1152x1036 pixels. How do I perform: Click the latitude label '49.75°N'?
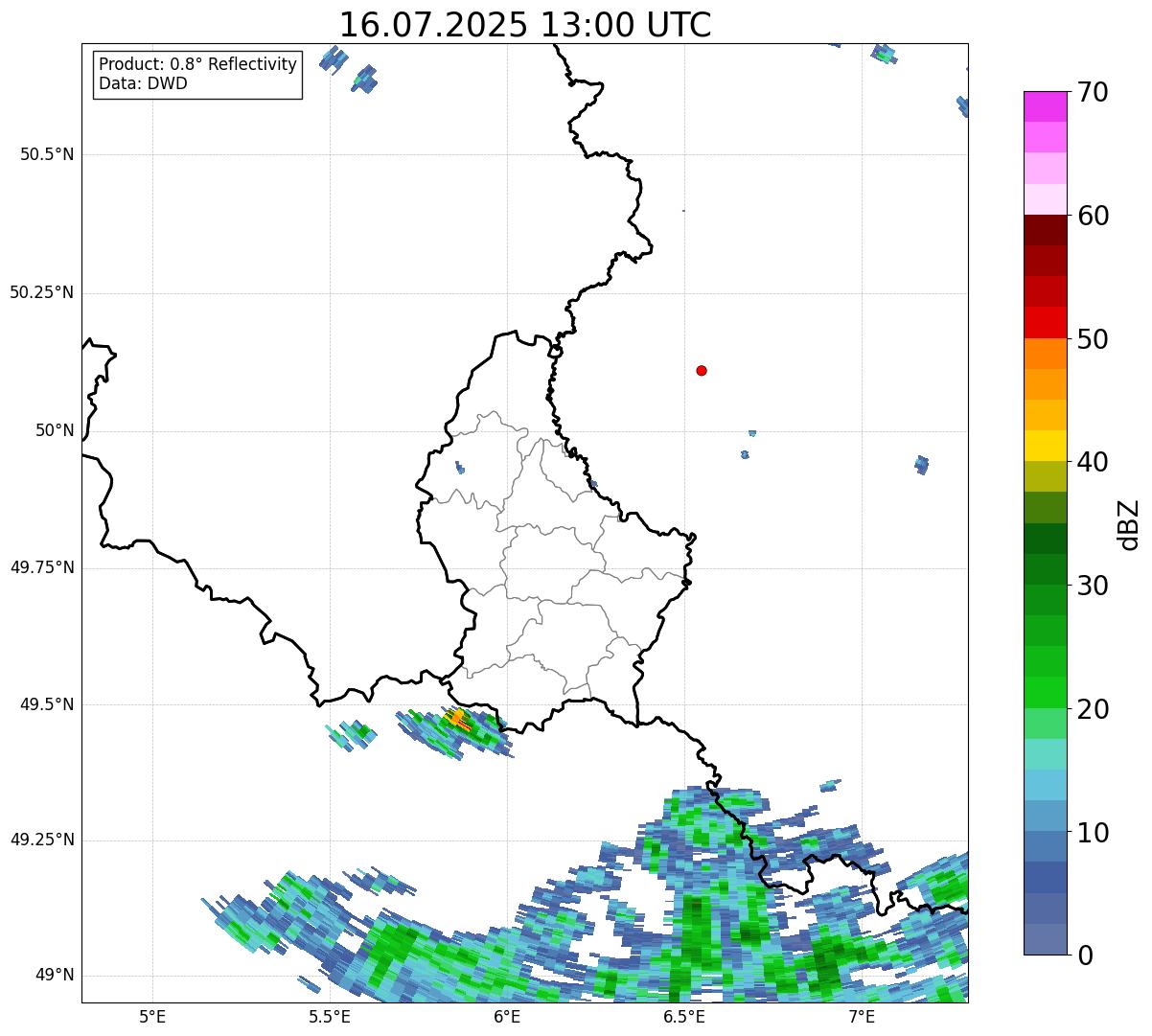[x=42, y=567]
